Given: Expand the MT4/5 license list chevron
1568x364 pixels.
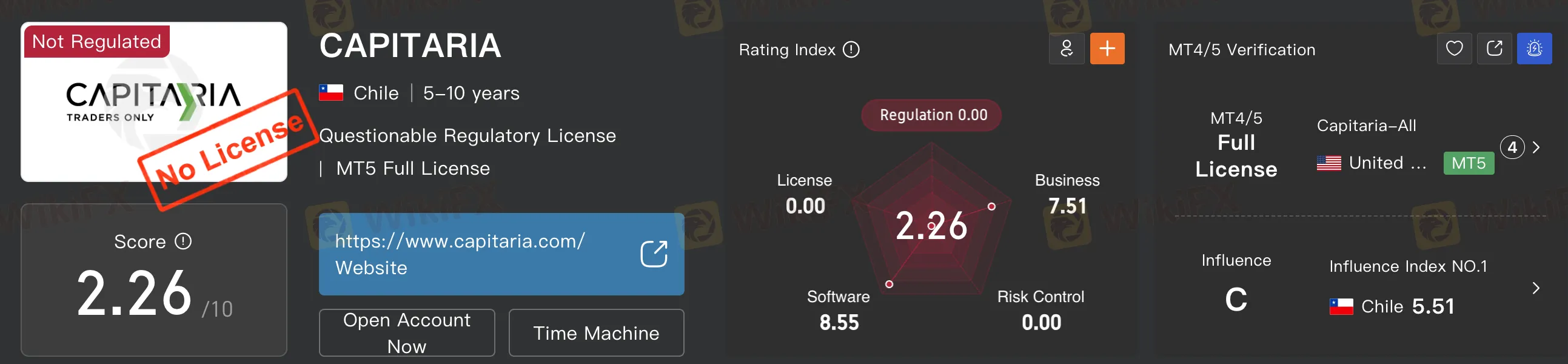Looking at the screenshot, I should click(1537, 147).
